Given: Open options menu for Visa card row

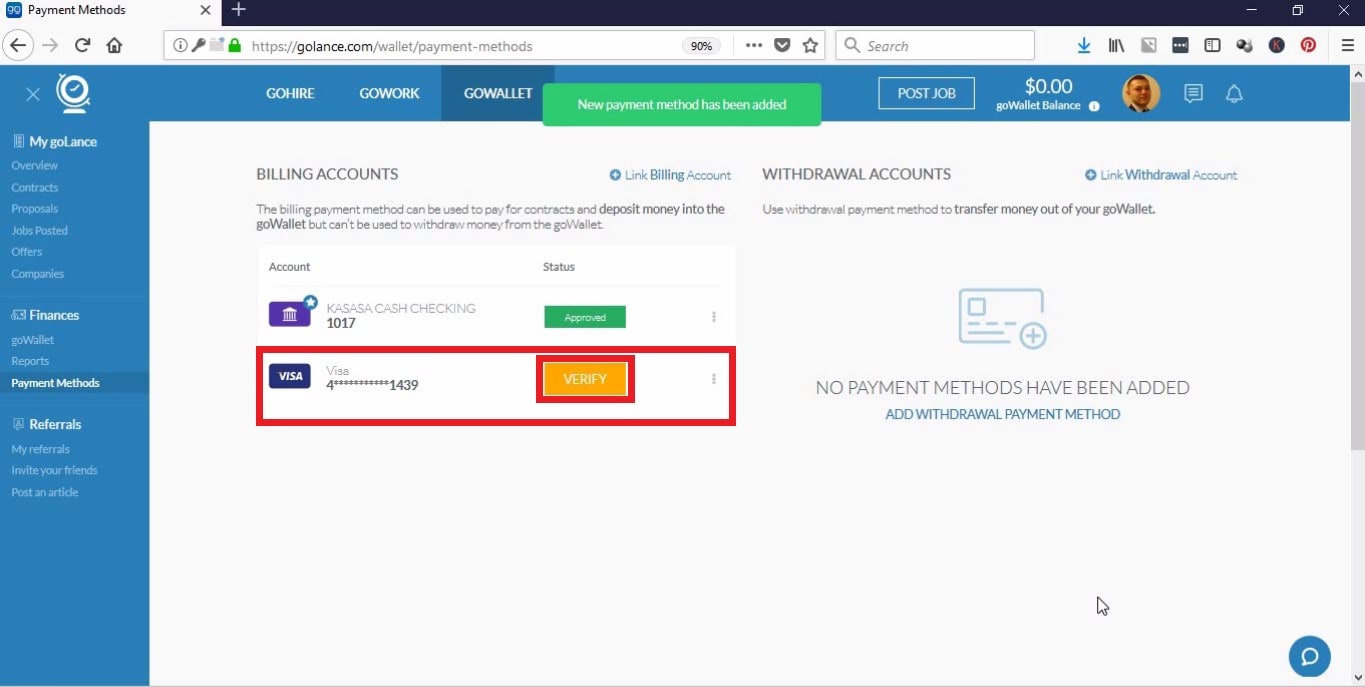Looking at the screenshot, I should click(x=714, y=379).
